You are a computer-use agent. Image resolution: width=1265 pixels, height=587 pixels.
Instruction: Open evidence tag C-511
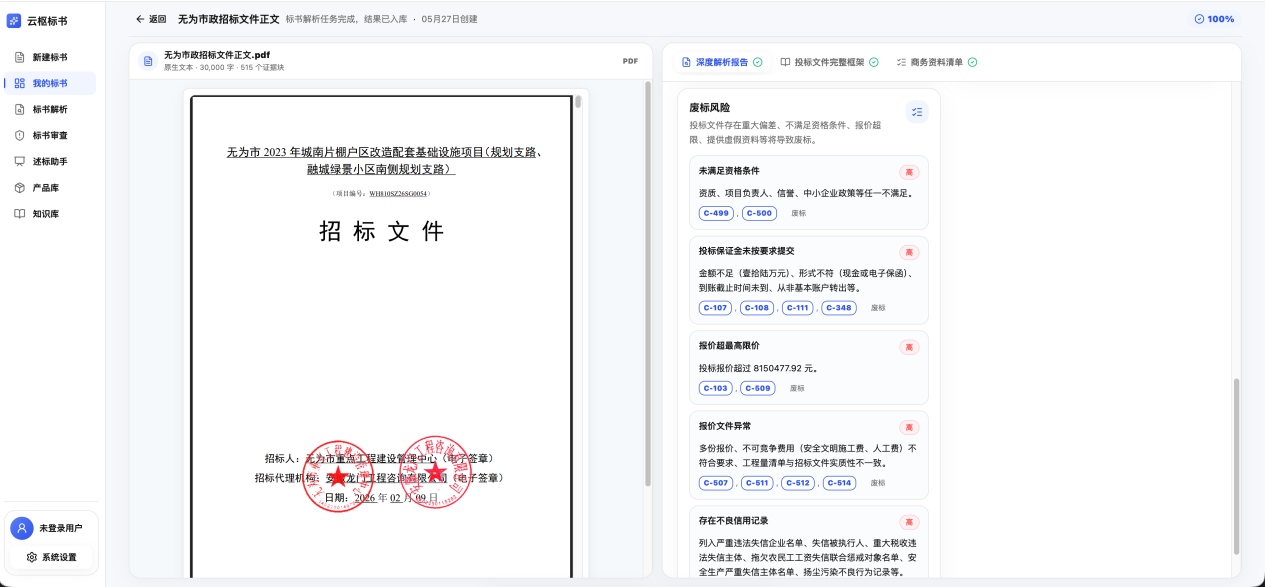757,483
